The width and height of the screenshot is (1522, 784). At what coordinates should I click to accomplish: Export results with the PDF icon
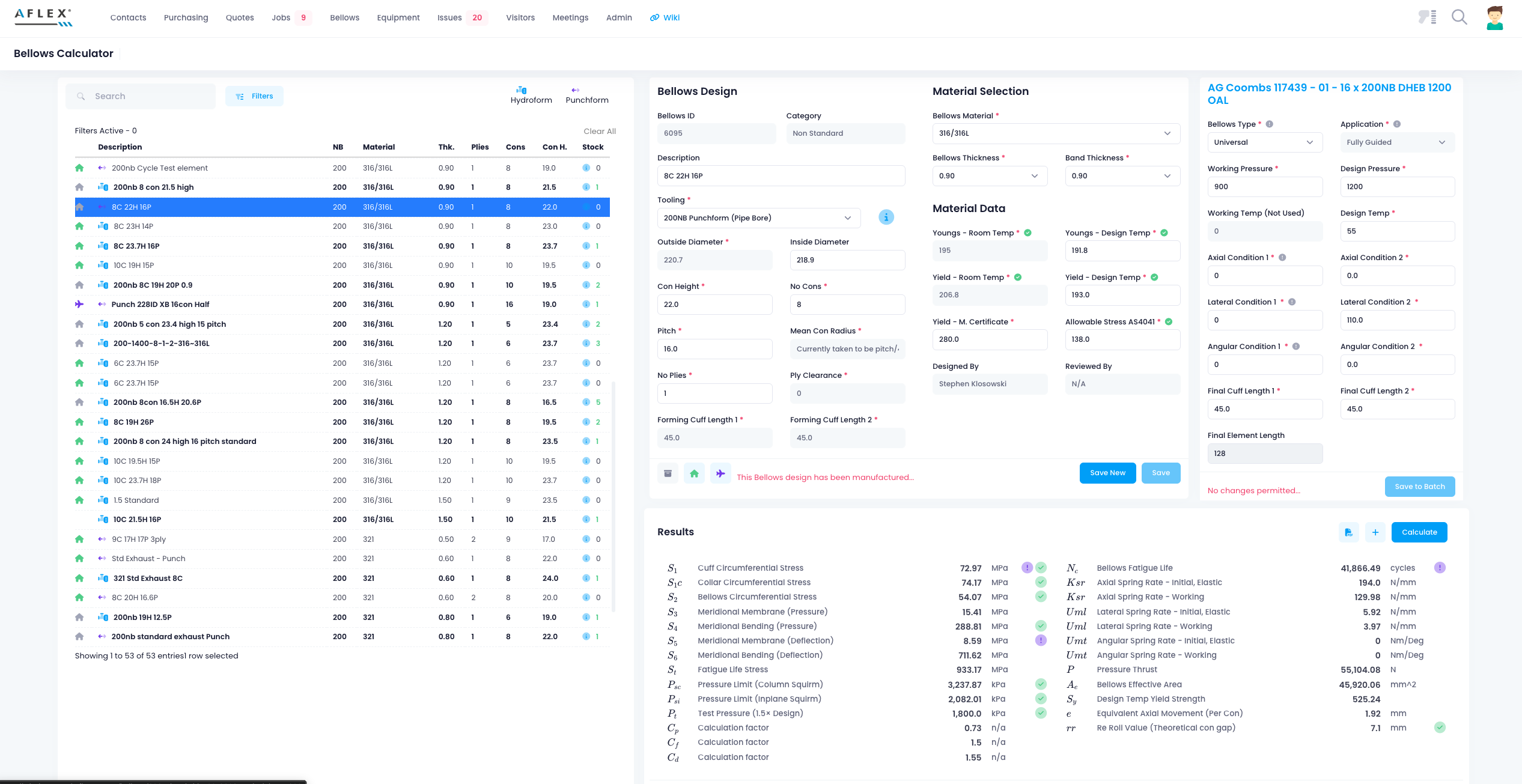click(x=1349, y=532)
